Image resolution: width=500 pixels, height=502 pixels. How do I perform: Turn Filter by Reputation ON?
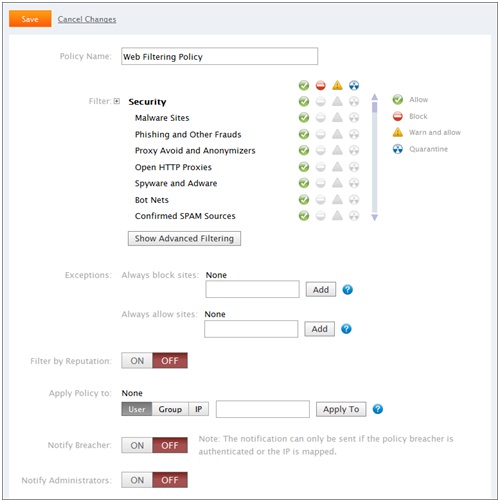(137, 361)
